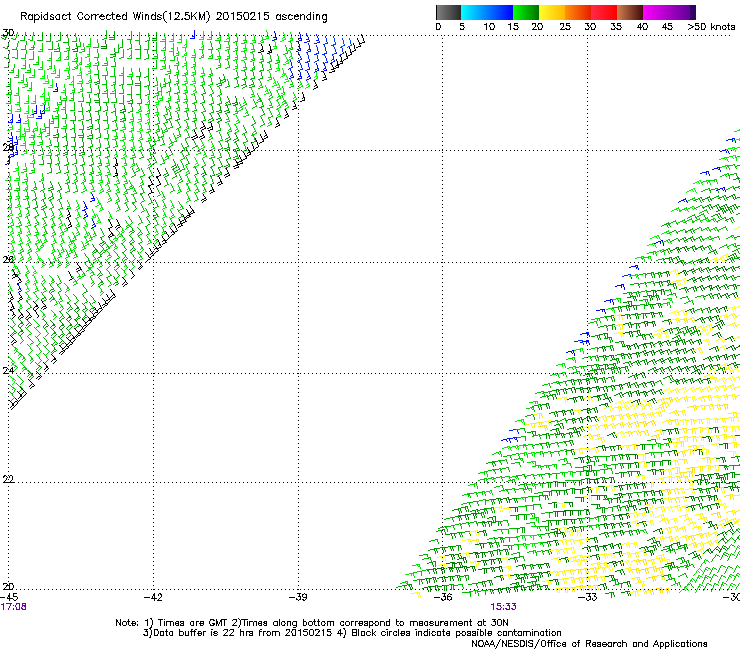Click the '45' legend scale label
Screen dimensions: 740x650
(x=667, y=27)
